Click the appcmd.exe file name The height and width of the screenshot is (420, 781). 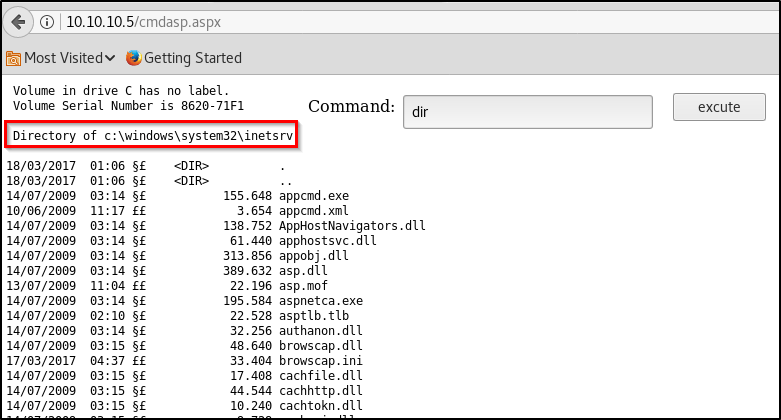[x=314, y=195]
